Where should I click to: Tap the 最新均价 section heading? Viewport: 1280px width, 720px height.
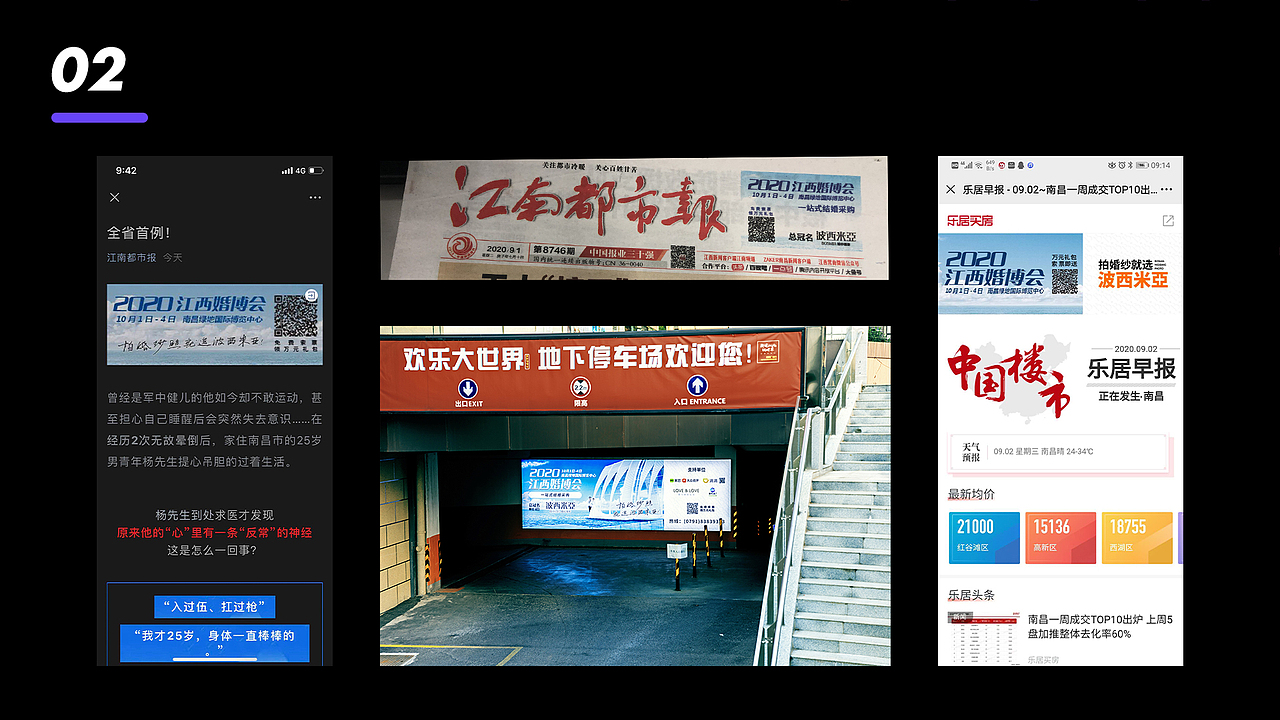(x=971, y=494)
